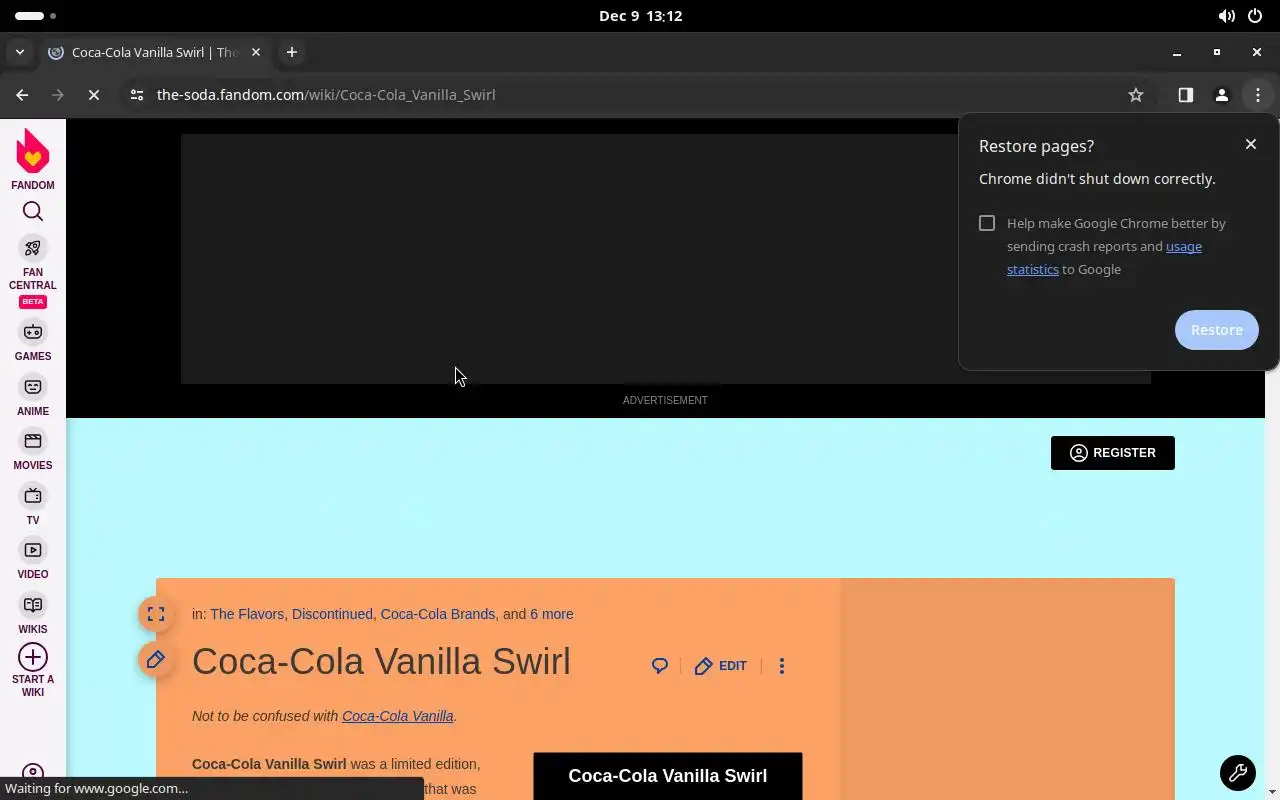Go back to the previous page

22,95
